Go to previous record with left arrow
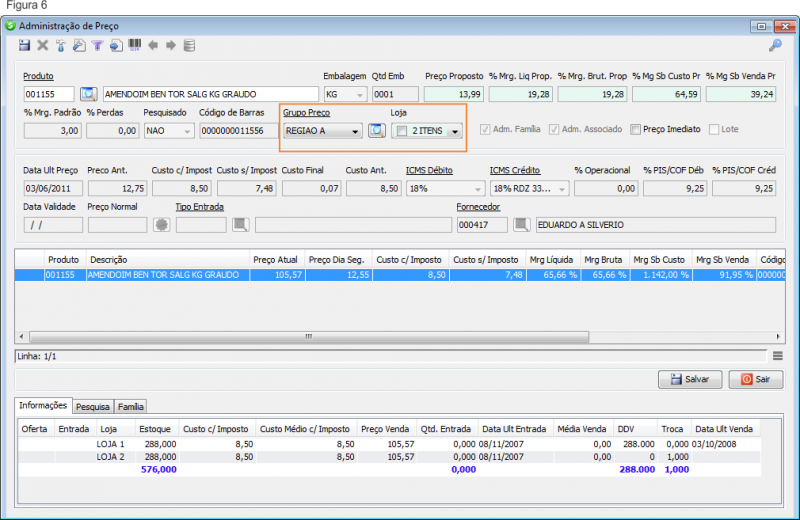This screenshot has height=520, width=800. [153, 45]
